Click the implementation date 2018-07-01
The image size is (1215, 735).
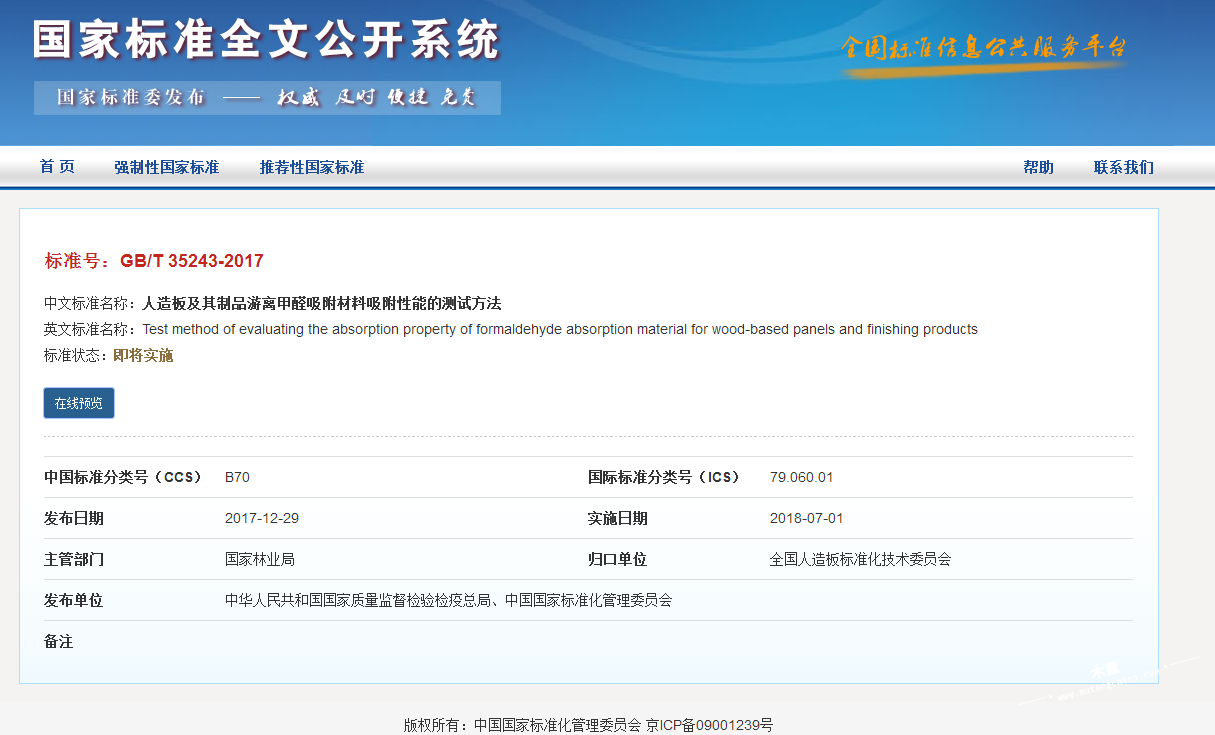tap(806, 518)
